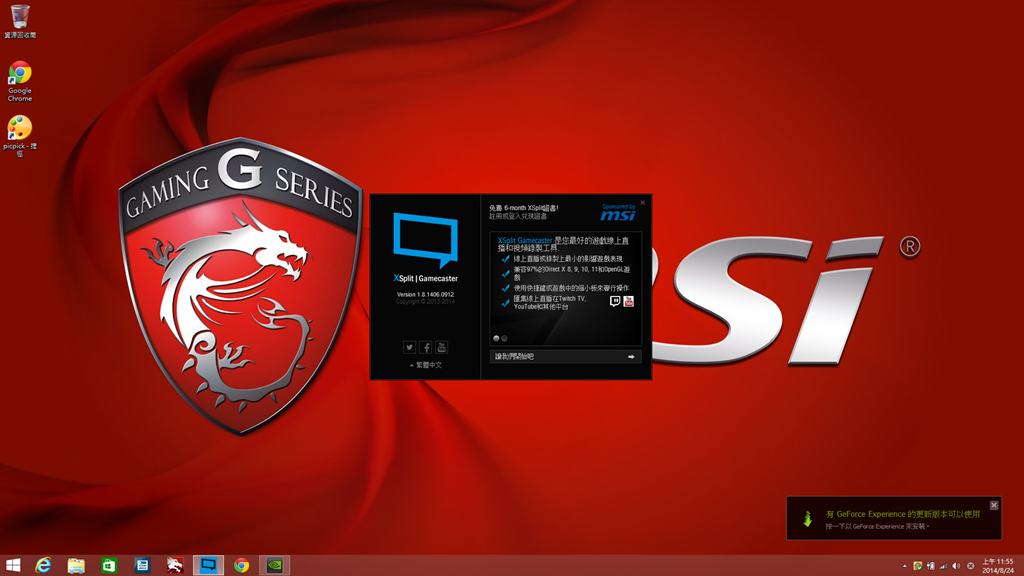Open the taskbar clock showing 11:55
The height and width of the screenshot is (576, 1024).
998,566
